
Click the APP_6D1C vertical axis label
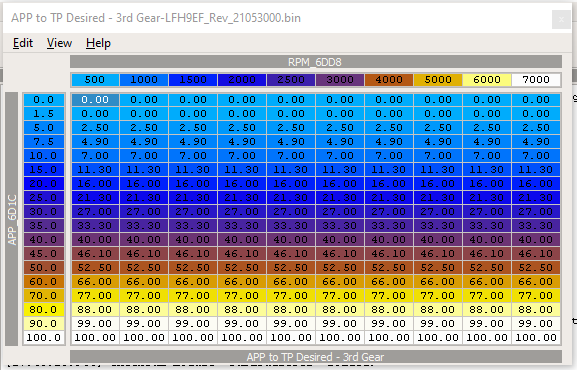click(12, 219)
